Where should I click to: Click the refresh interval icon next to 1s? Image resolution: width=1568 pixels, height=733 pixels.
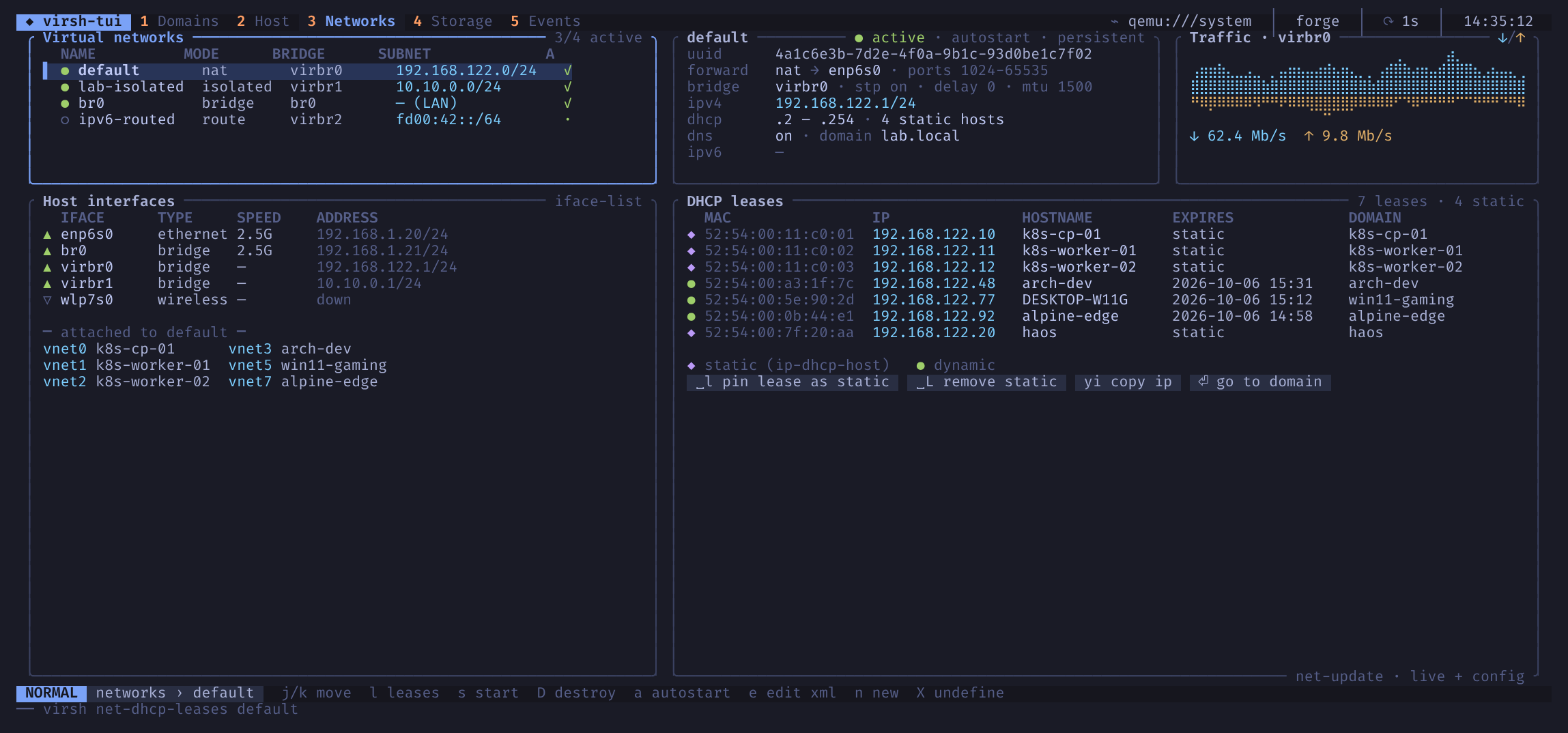1388,21
